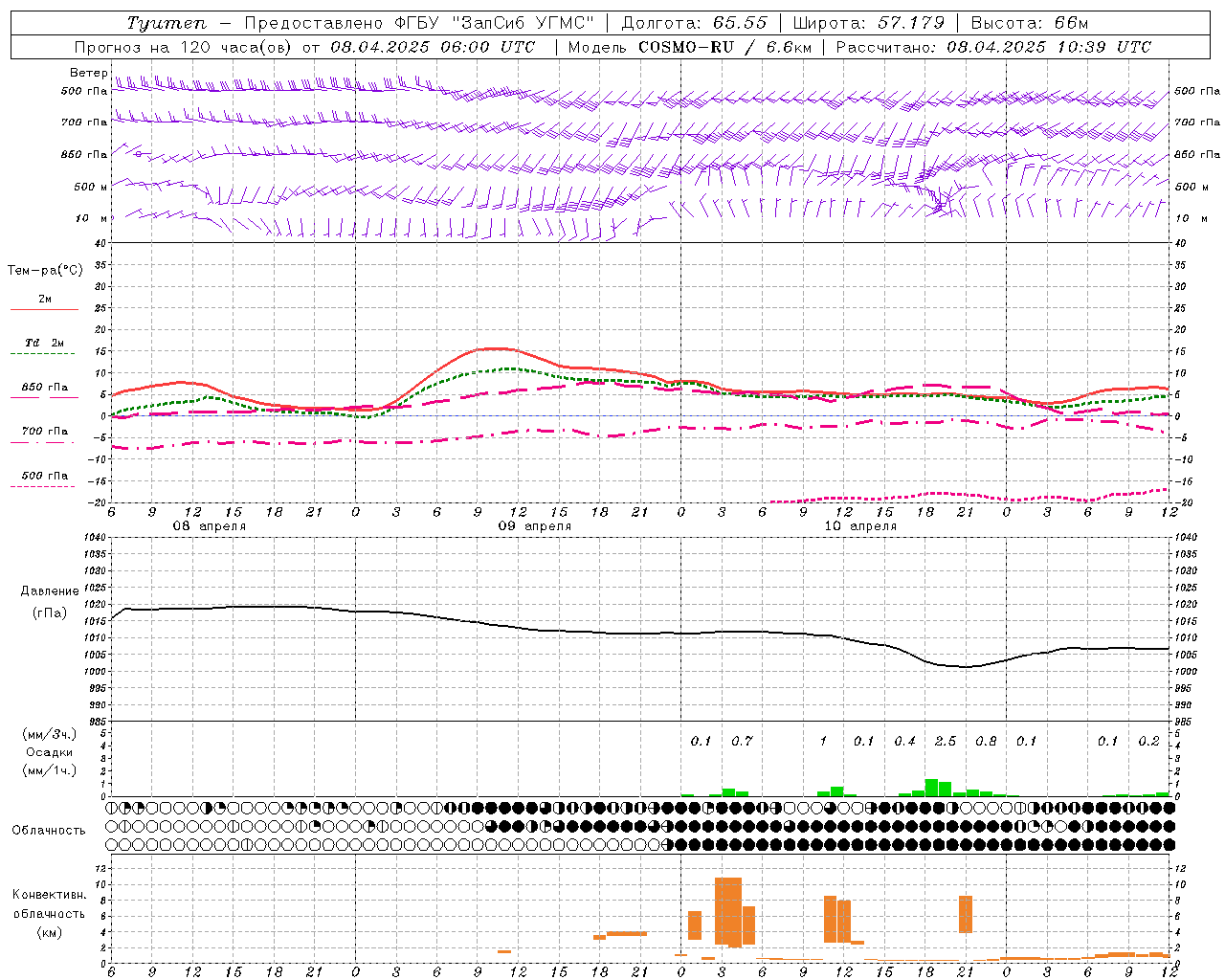1225x980 pixels.
Task: Click the 850 гПа temperature legend entry
Action: point(45,387)
